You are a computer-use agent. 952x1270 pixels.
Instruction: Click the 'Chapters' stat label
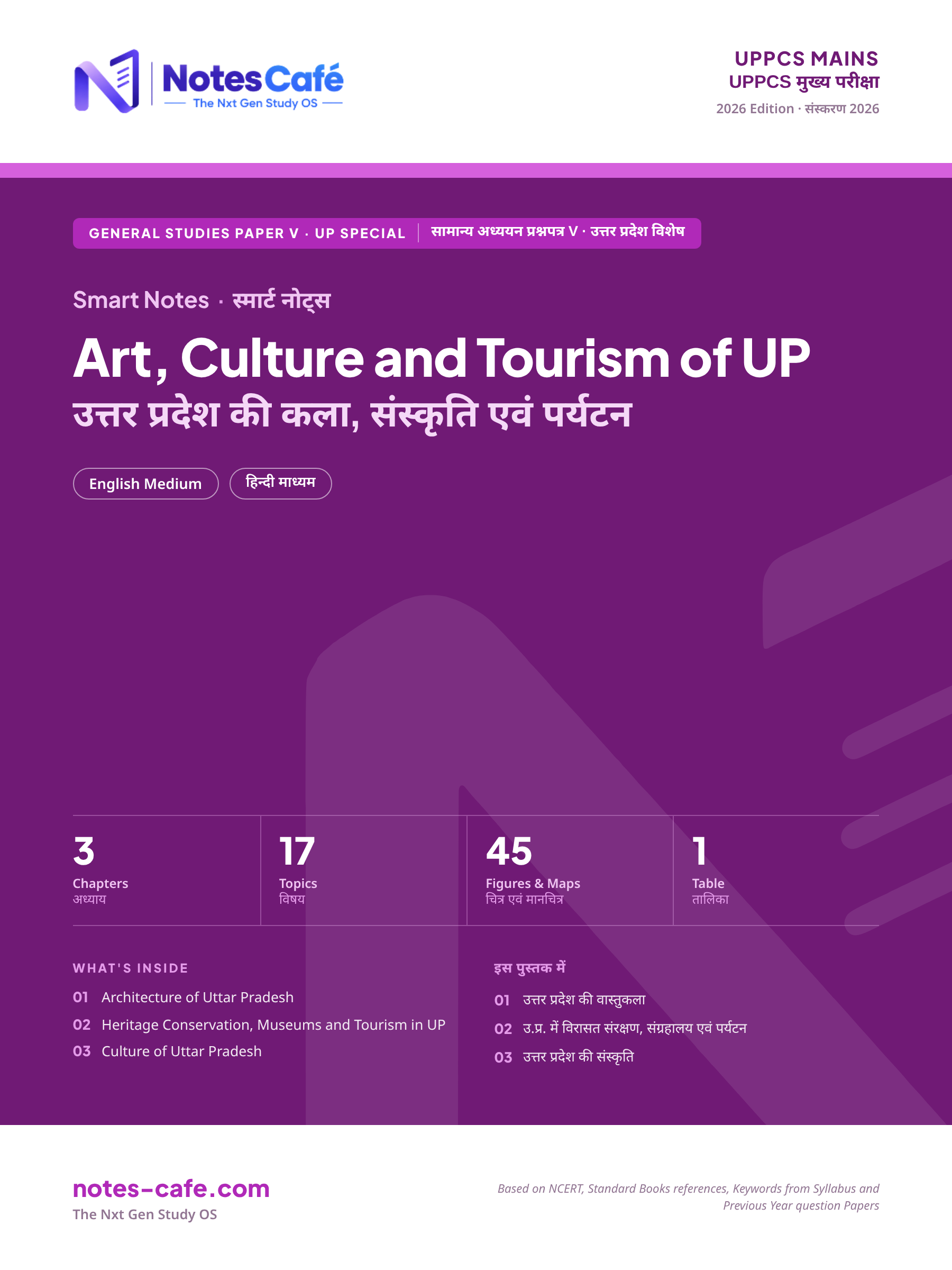[x=100, y=884]
